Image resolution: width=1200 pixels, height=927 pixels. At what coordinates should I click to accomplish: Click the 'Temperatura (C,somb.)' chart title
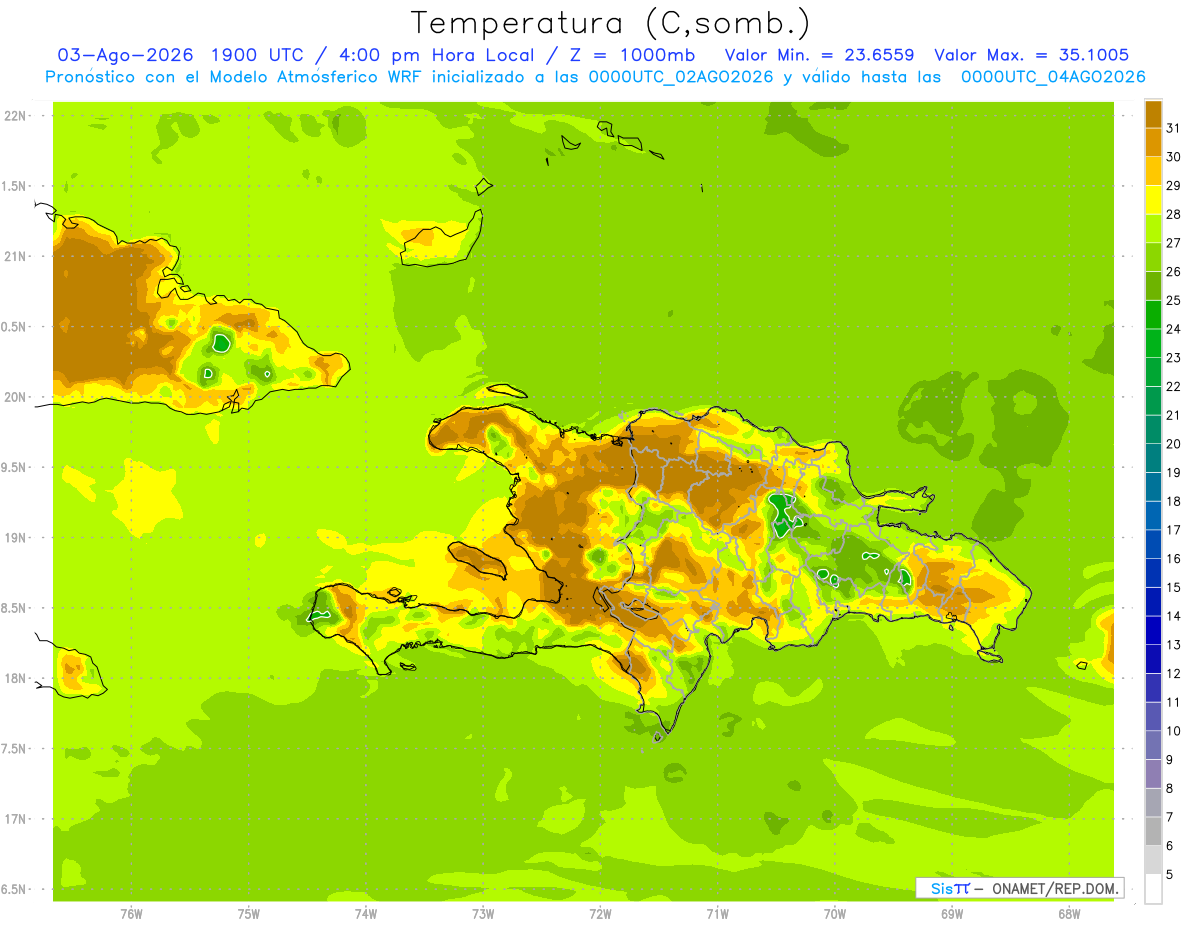[x=610, y=23]
